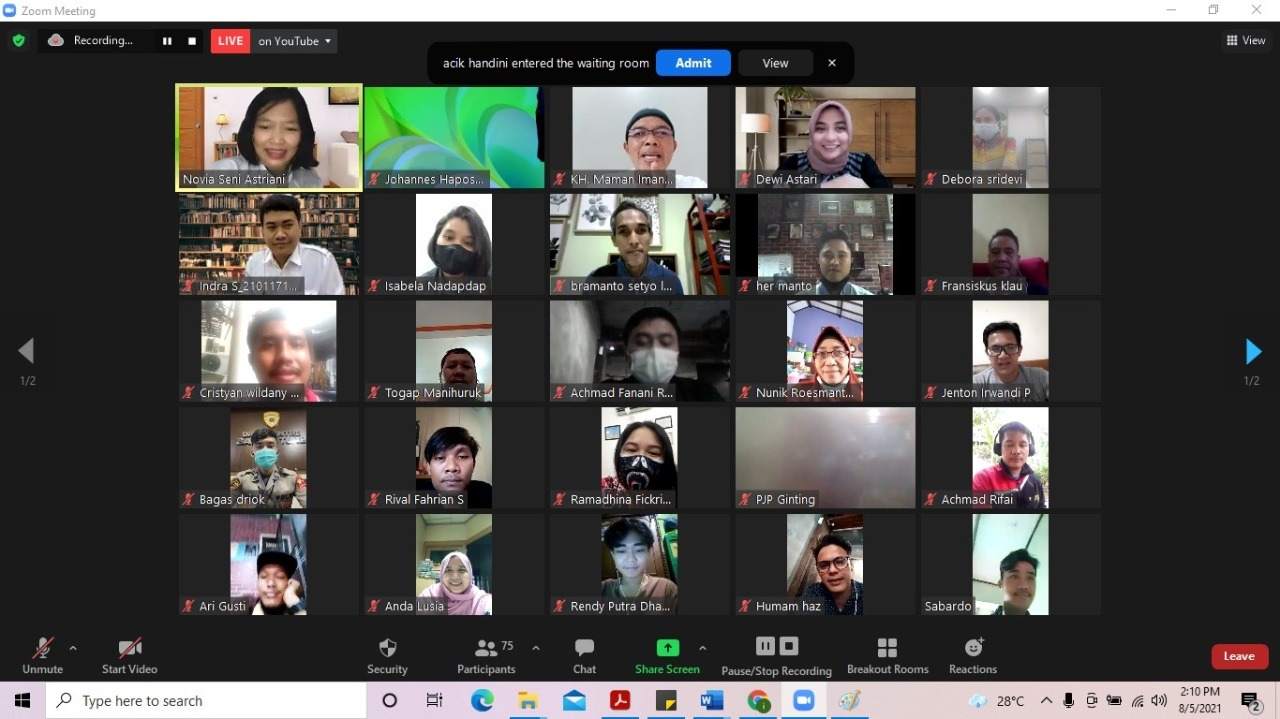Click the green Share Screen icon
The image size is (1280, 719).
[667, 648]
